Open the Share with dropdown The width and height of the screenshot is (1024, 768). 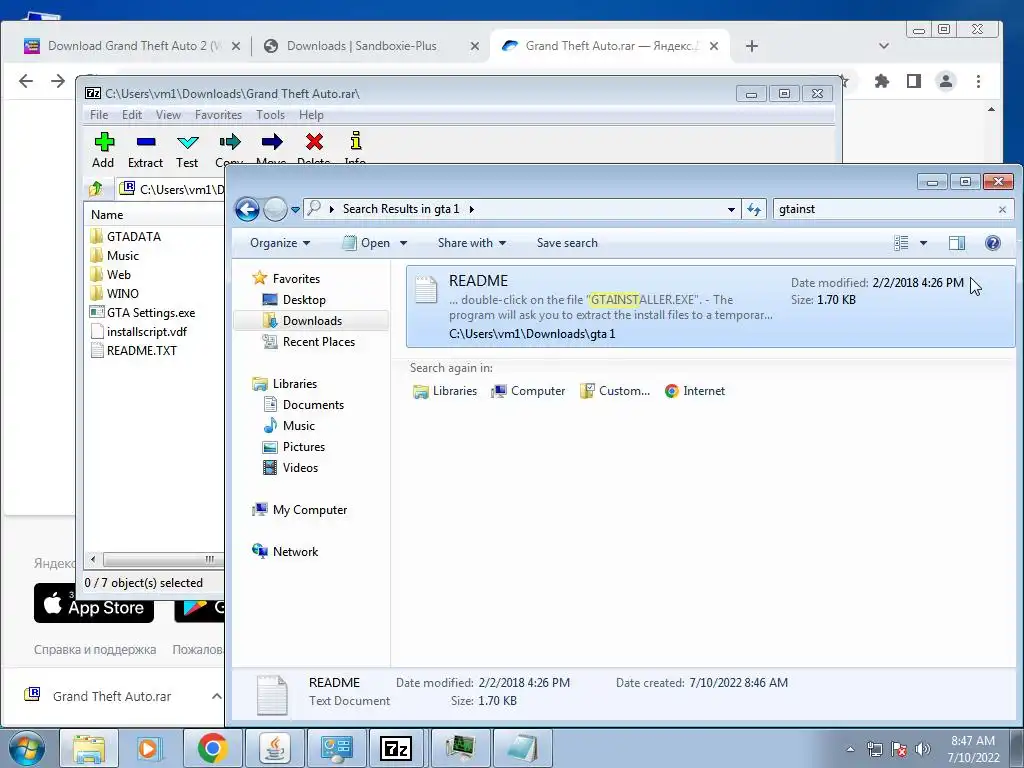point(472,243)
